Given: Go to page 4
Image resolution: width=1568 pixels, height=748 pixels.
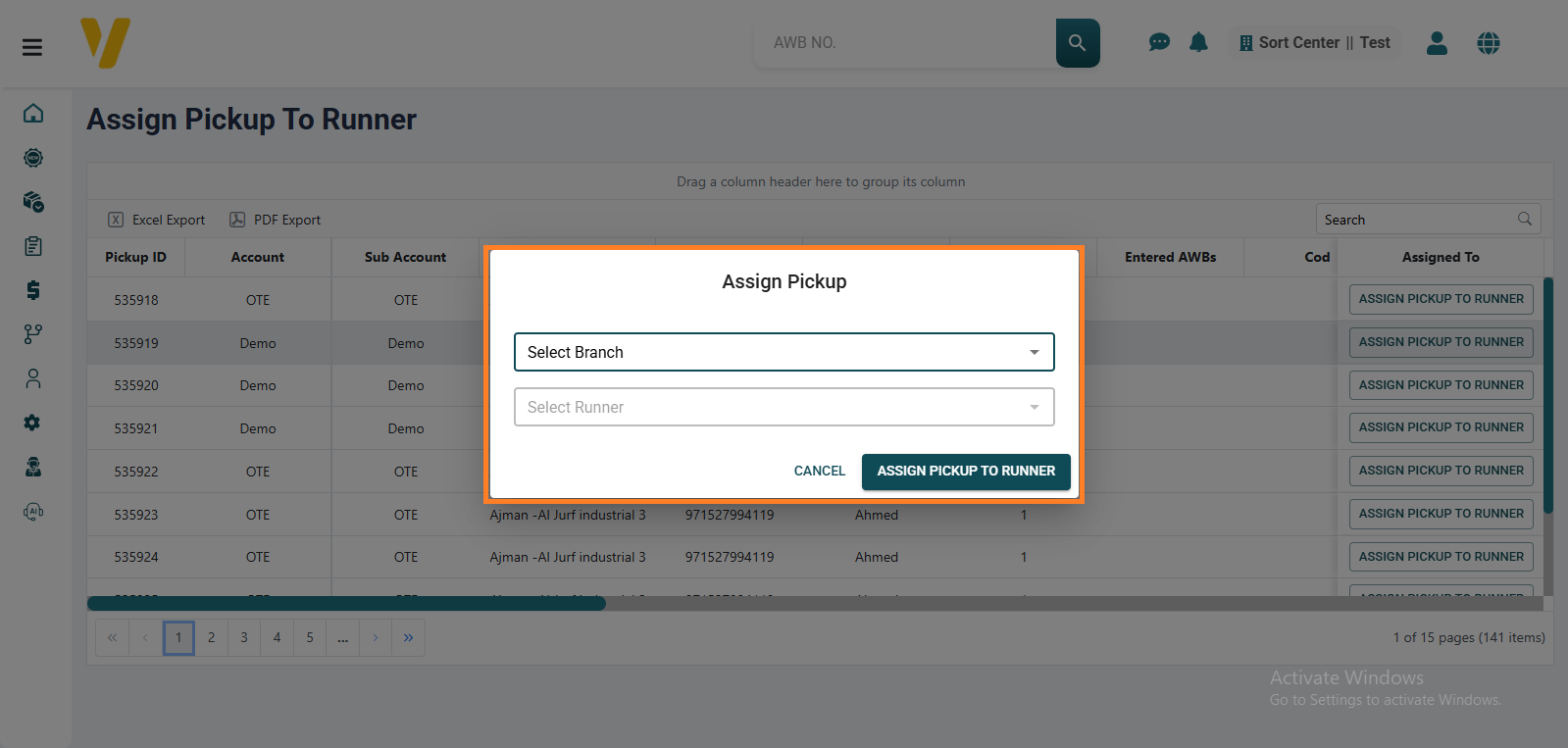Looking at the screenshot, I should (x=277, y=638).
